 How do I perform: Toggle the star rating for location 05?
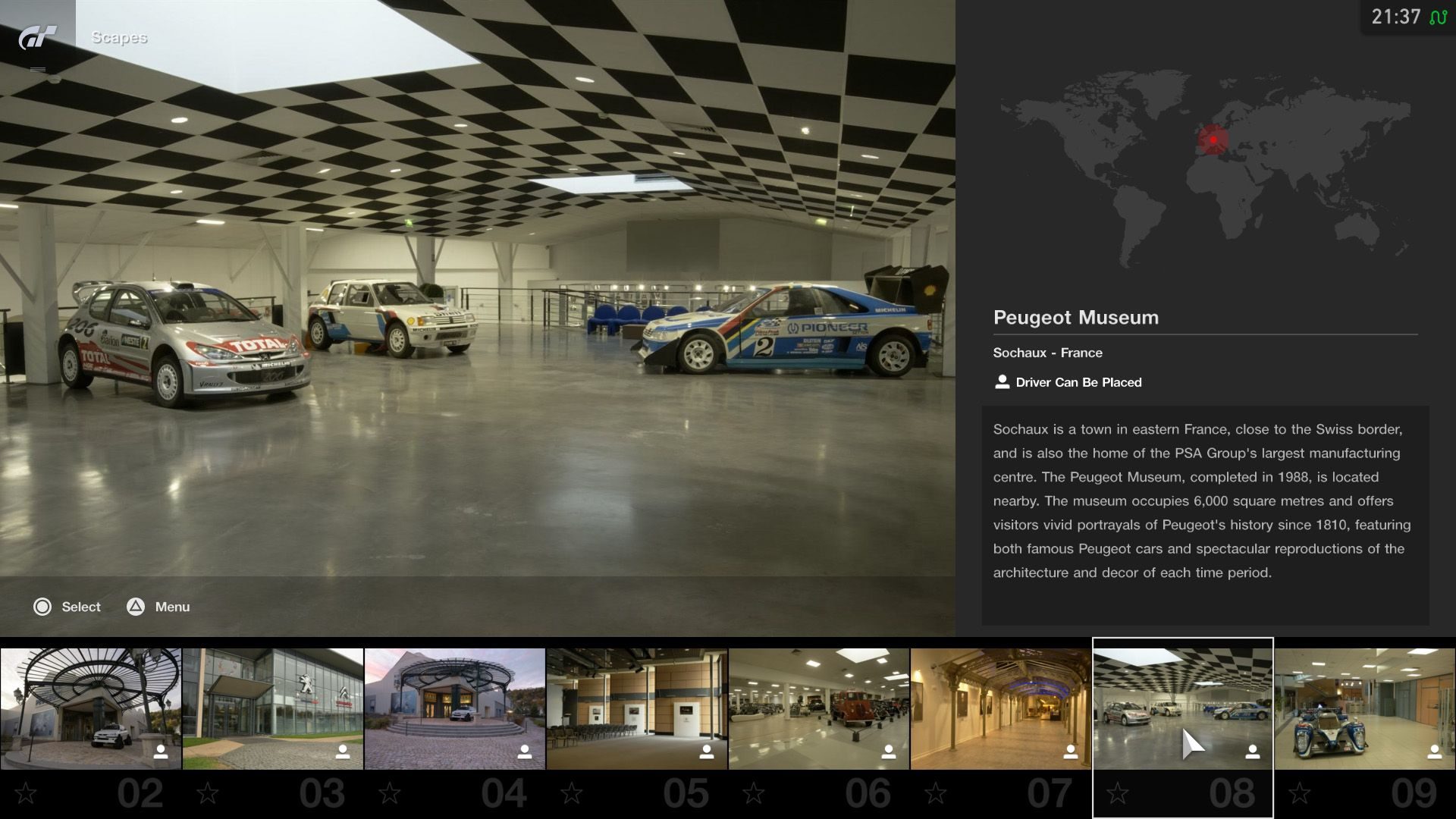(573, 792)
